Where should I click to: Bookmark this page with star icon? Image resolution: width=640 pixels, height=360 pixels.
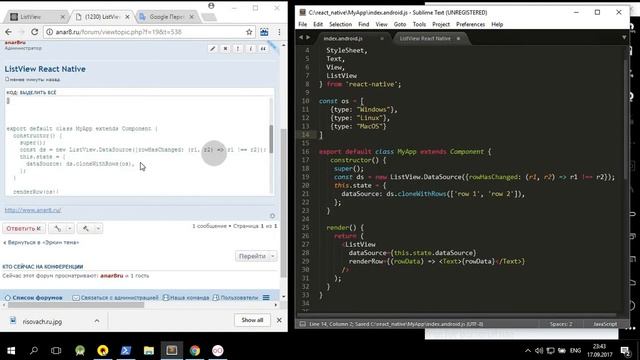pyautogui.click(x=249, y=32)
